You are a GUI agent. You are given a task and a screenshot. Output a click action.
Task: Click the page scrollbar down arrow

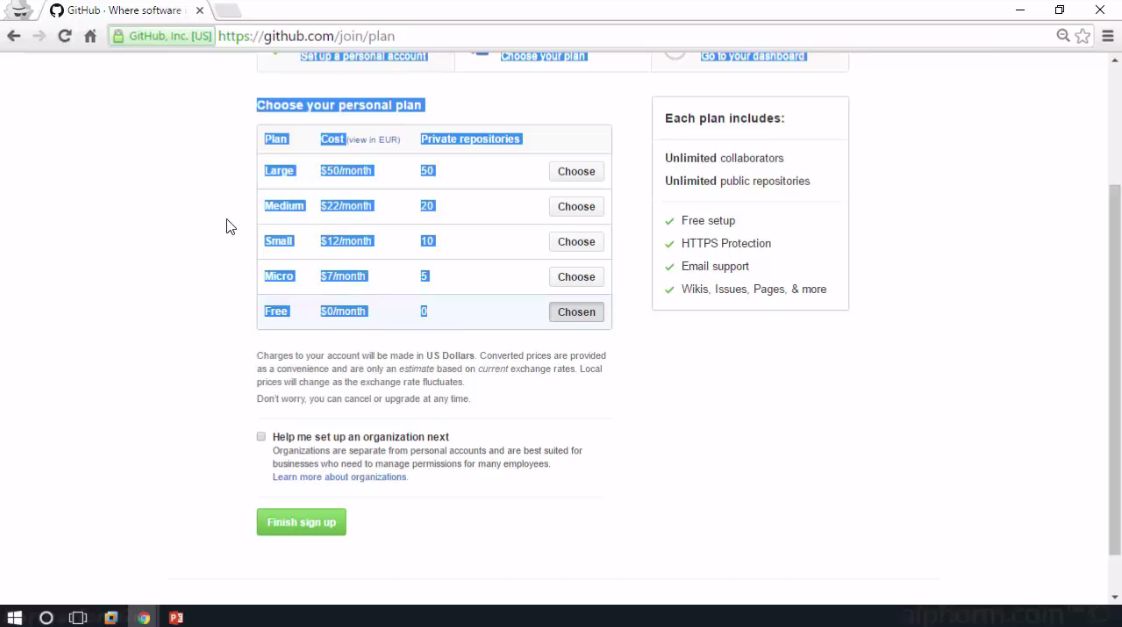click(x=1115, y=597)
